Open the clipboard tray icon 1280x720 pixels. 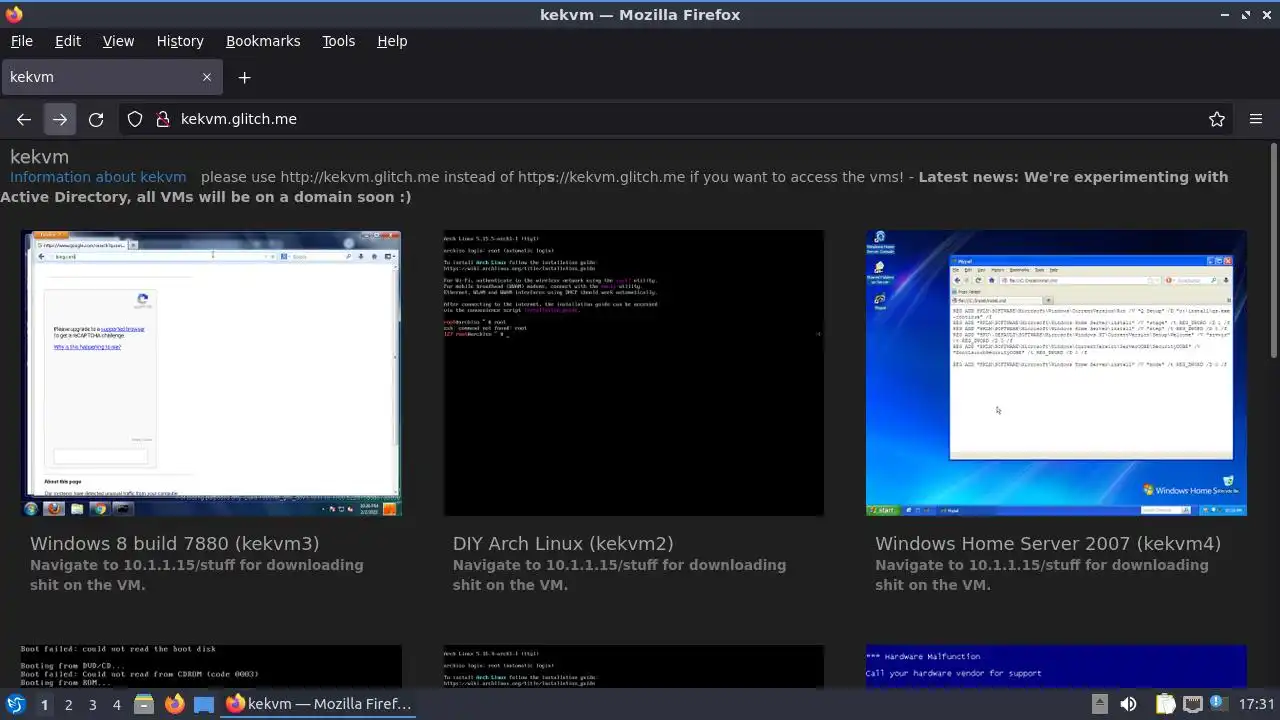(1165, 704)
